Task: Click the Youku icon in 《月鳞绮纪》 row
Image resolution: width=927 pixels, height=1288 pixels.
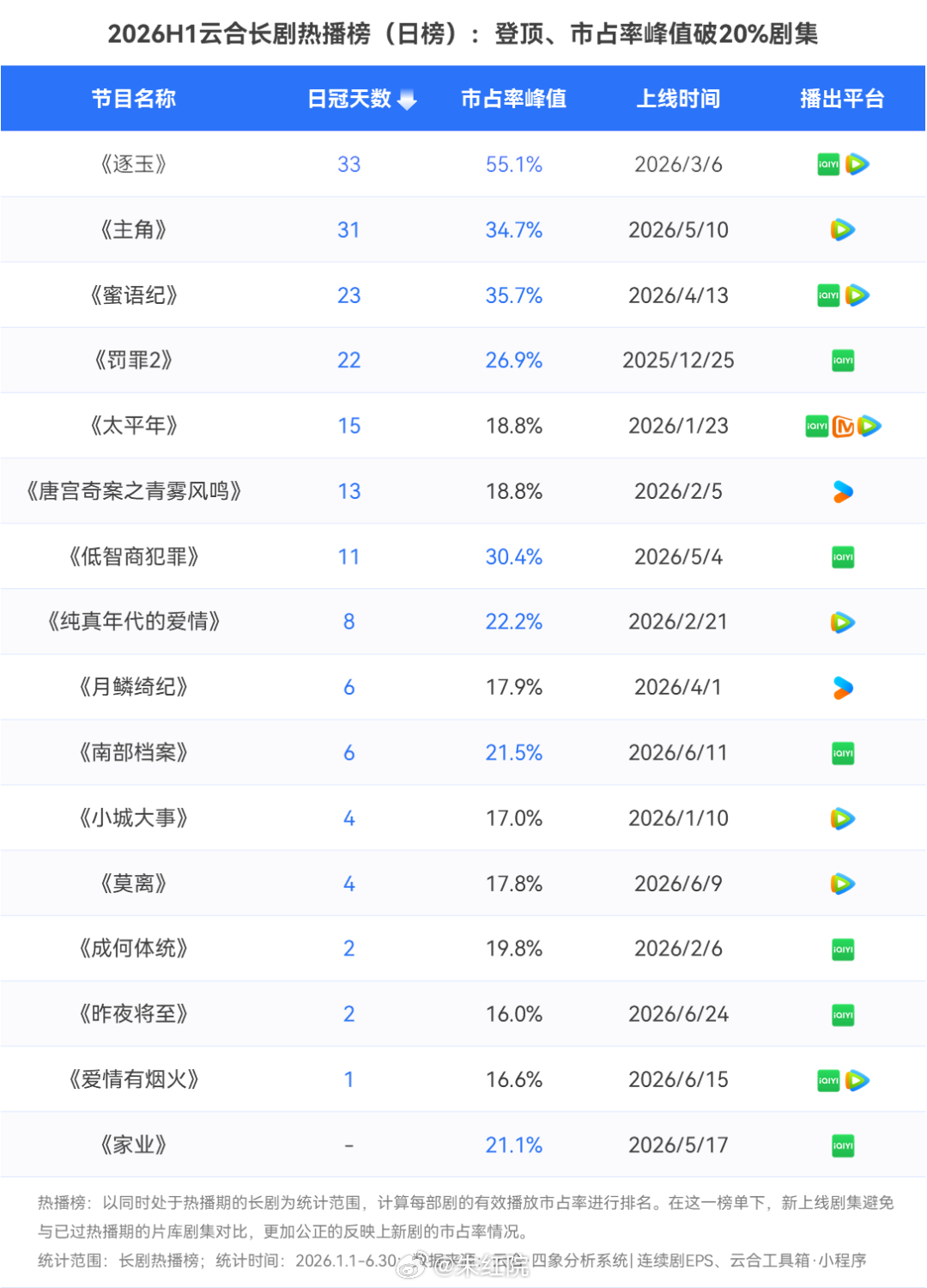Action: (x=843, y=688)
